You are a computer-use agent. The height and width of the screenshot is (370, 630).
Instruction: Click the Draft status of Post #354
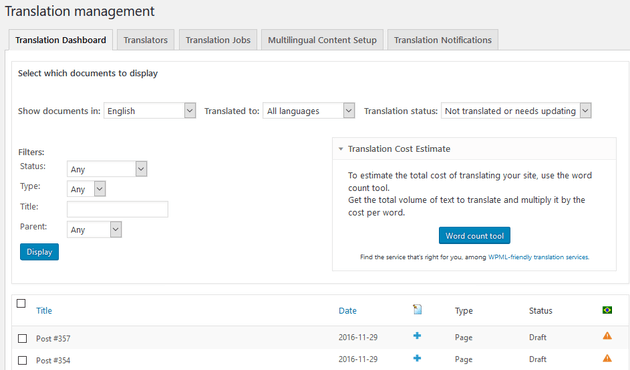point(538,359)
